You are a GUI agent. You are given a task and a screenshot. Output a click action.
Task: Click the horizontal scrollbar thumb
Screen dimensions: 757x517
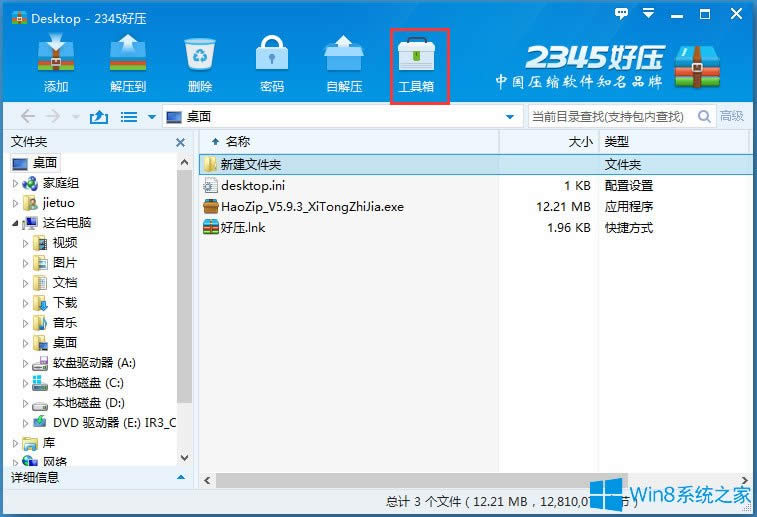click(421, 480)
